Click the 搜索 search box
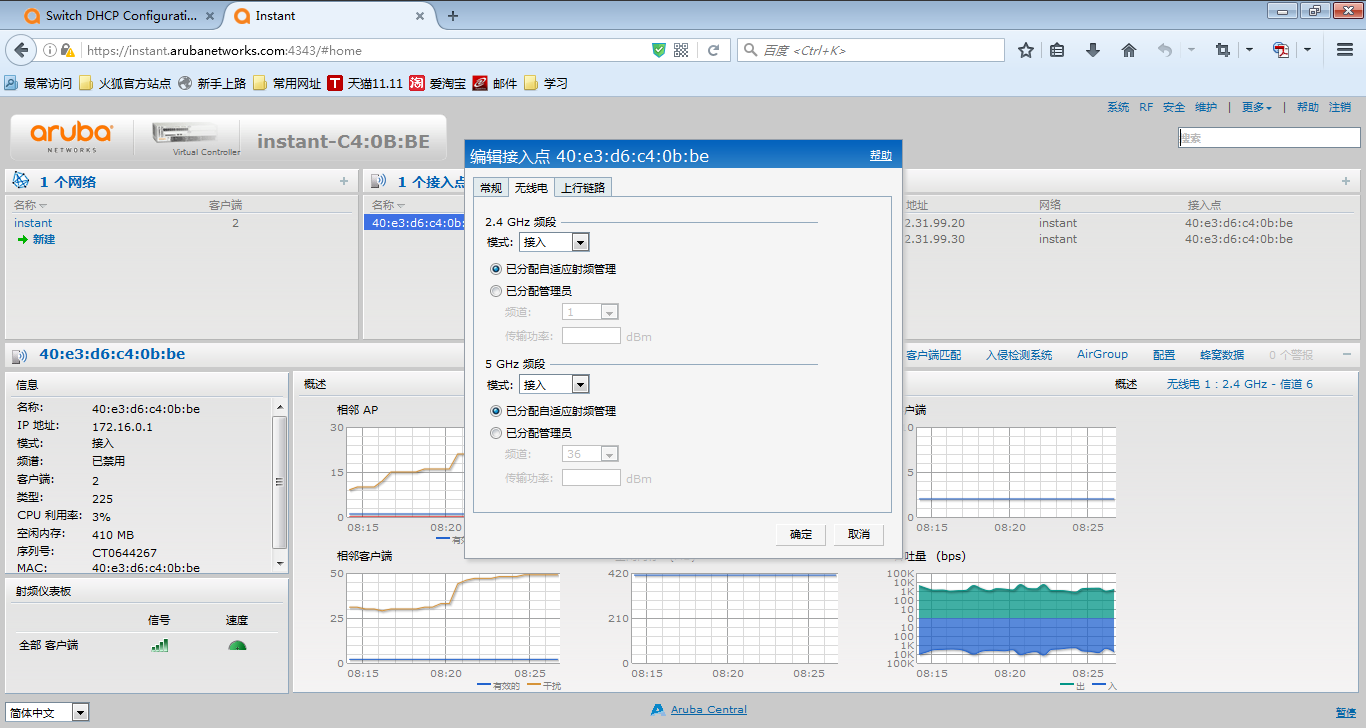Image resolution: width=1366 pixels, height=728 pixels. point(1269,138)
